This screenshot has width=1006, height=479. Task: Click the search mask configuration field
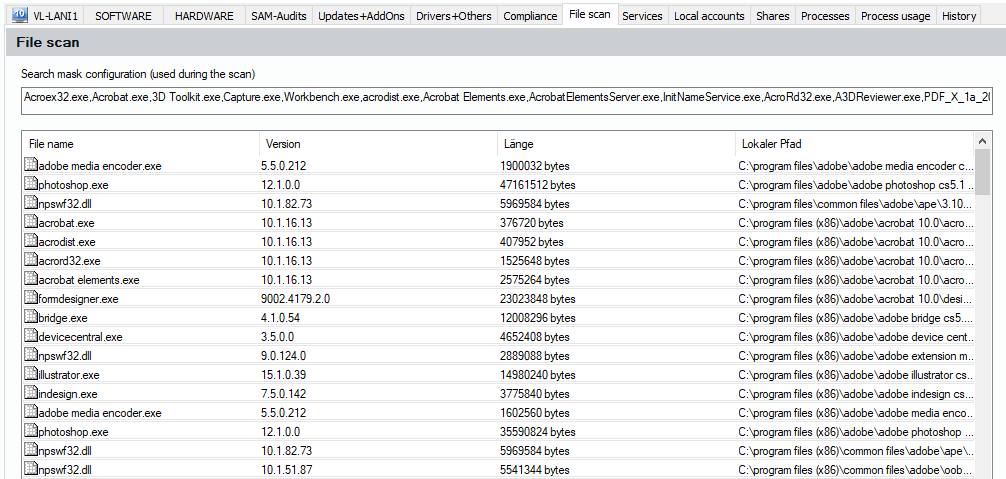505,97
